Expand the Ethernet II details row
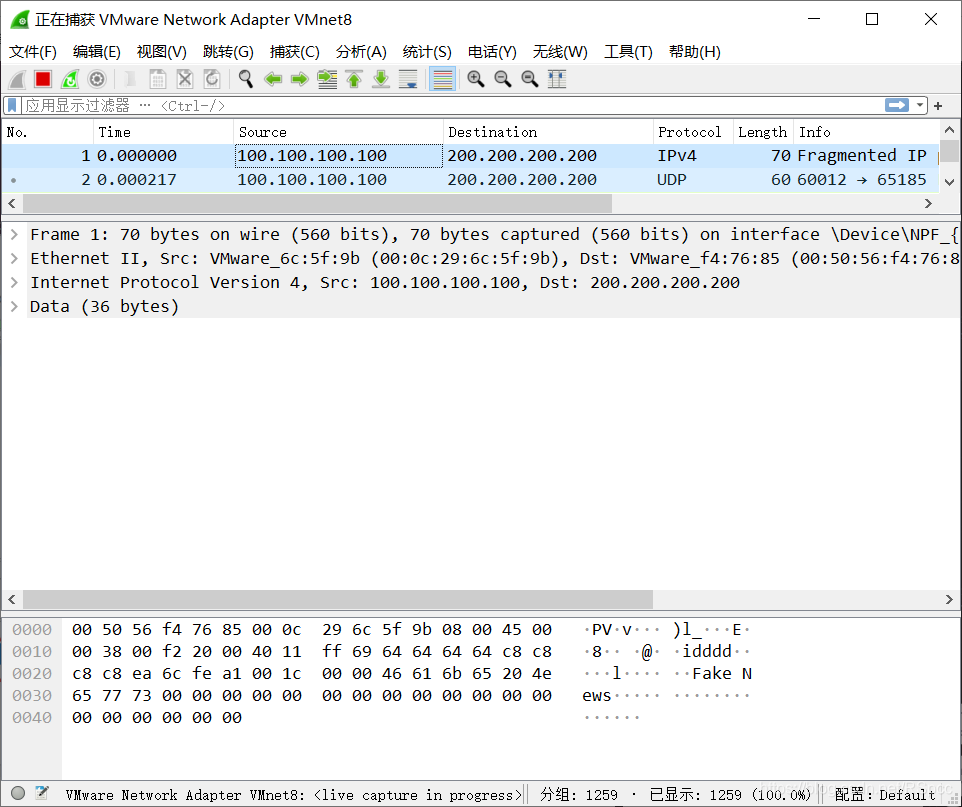Viewport: 962px width, 807px height. [14, 258]
